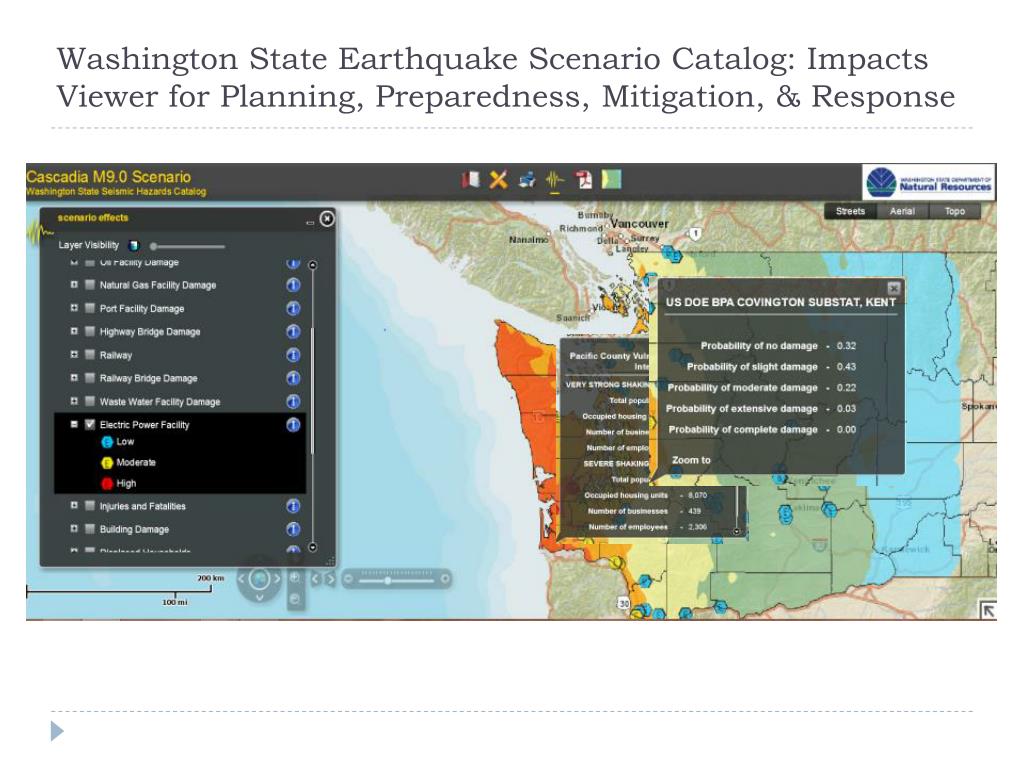Select the crossed tools icon in toolbar
The width and height of the screenshot is (1024, 768).
point(498,179)
